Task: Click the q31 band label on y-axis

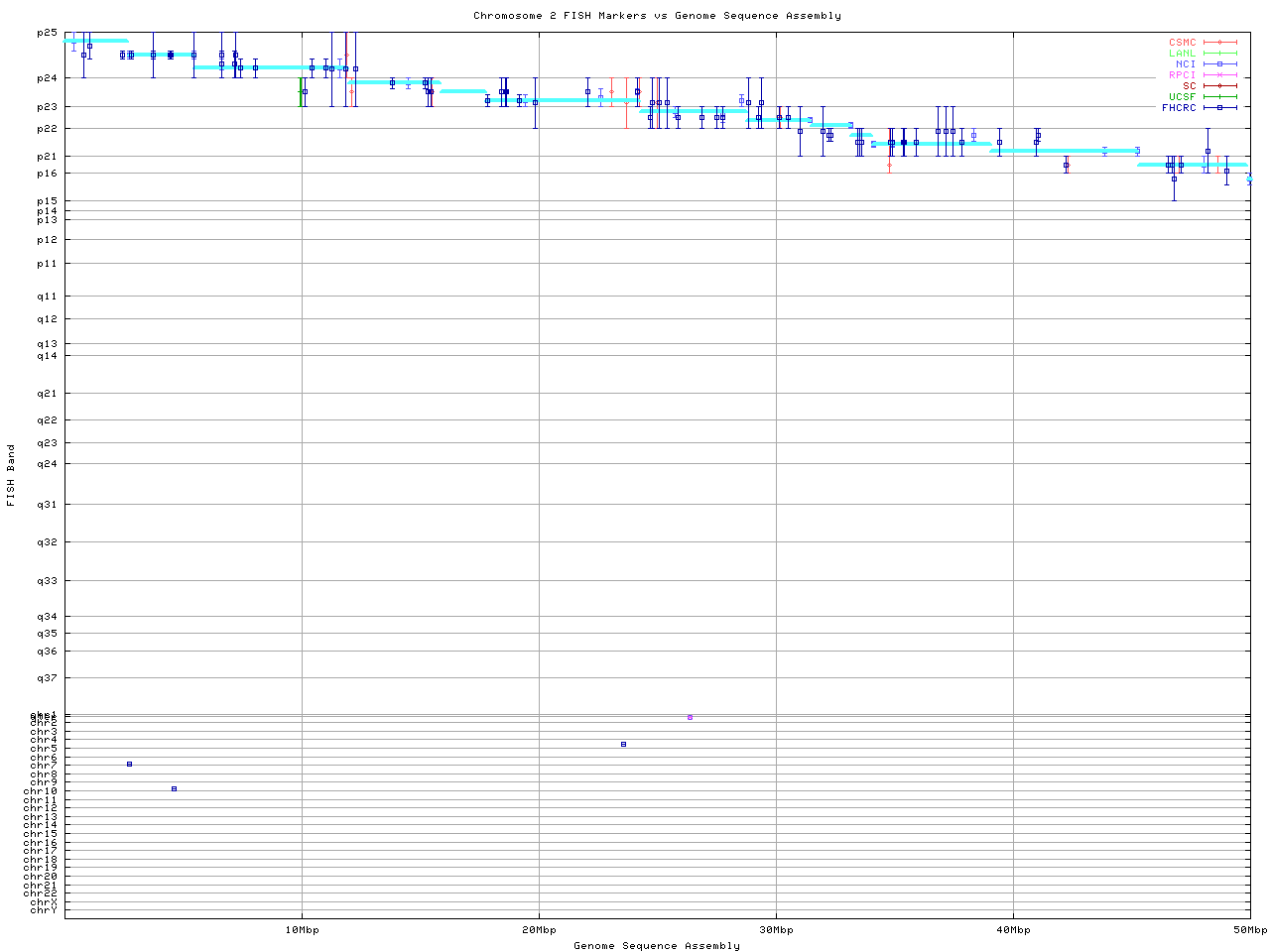Action: click(47, 505)
